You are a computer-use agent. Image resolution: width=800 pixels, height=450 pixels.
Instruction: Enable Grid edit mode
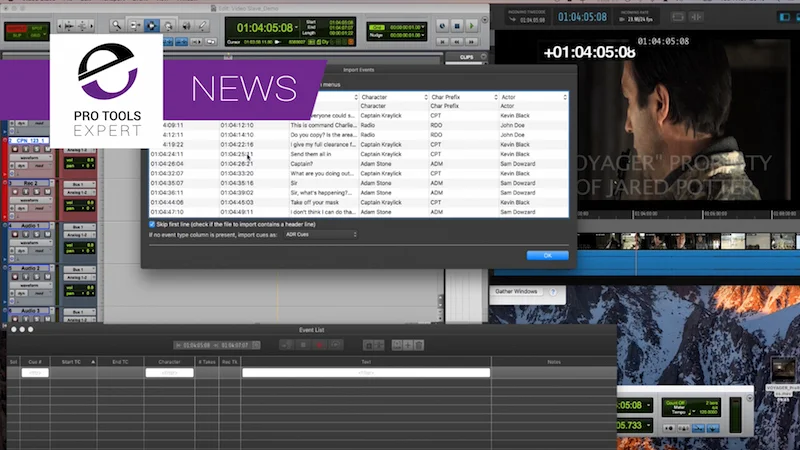tap(37, 35)
